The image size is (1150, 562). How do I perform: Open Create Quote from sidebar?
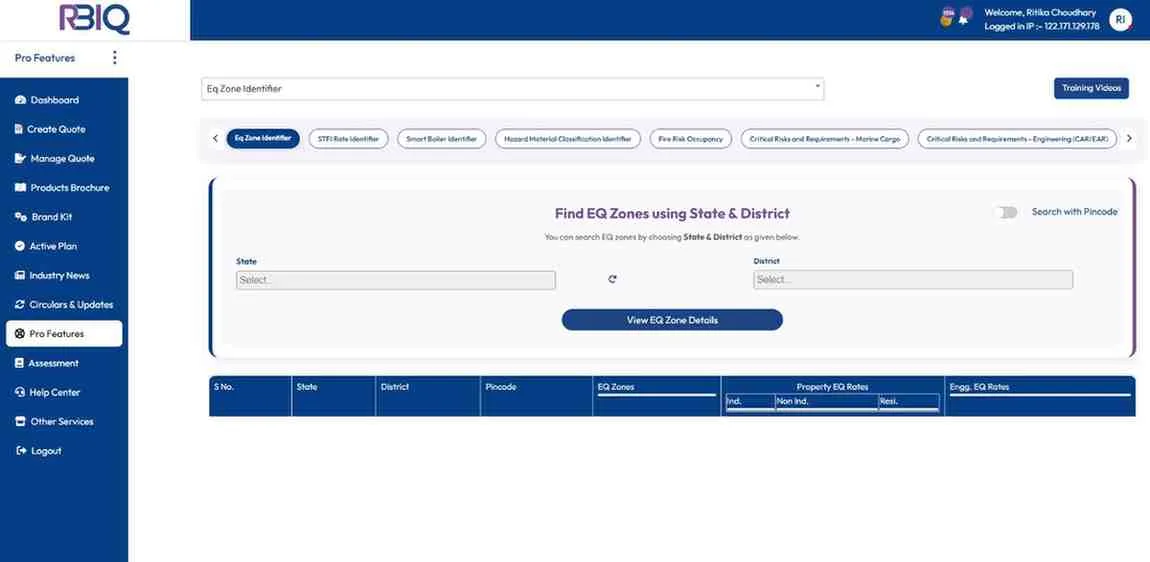point(56,129)
